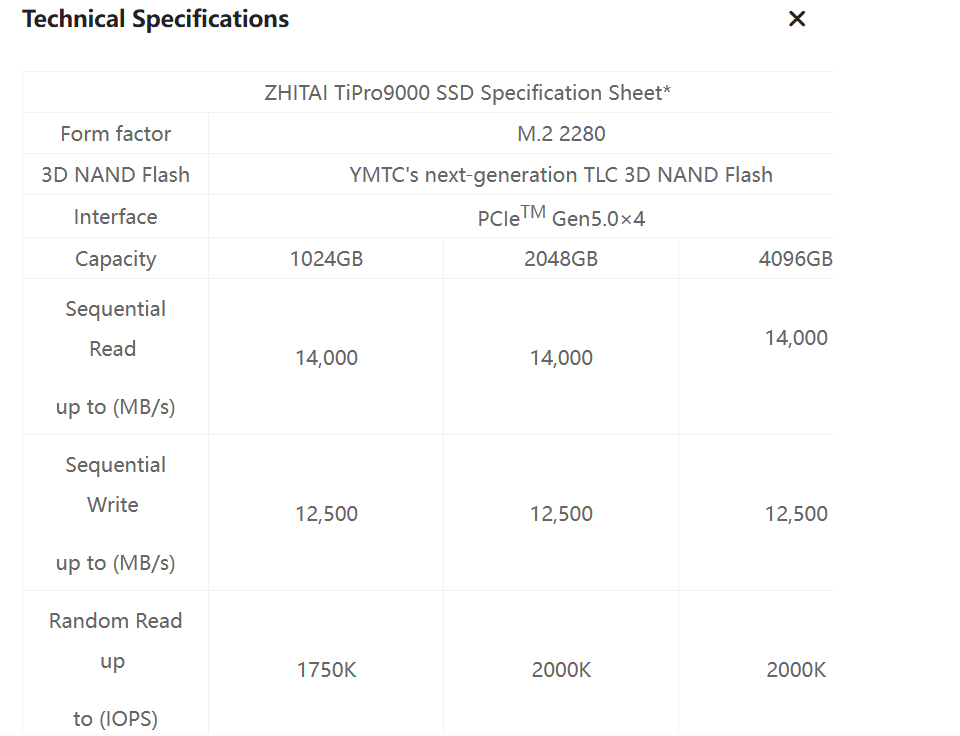960x736 pixels.
Task: Click the Technical Specifications heading
Action: pyautogui.click(x=156, y=19)
